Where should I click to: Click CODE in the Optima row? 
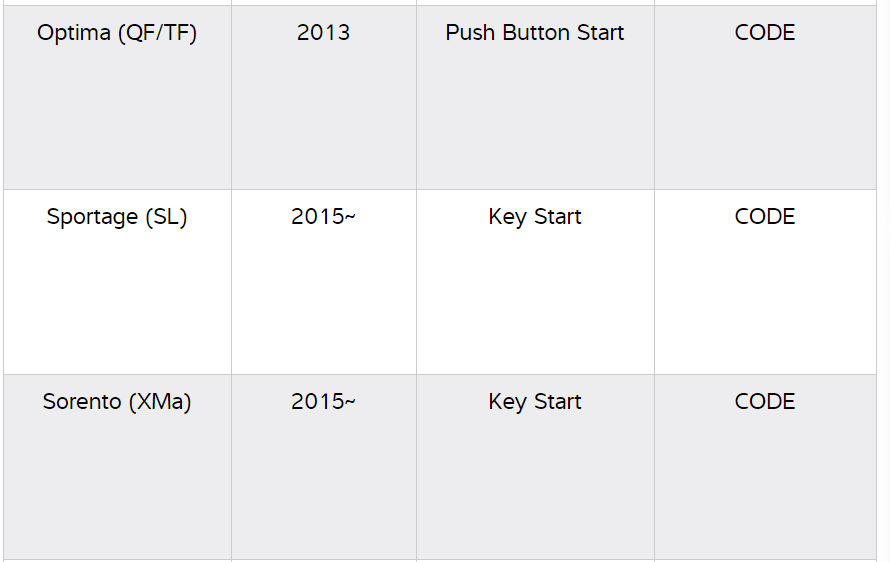click(765, 33)
